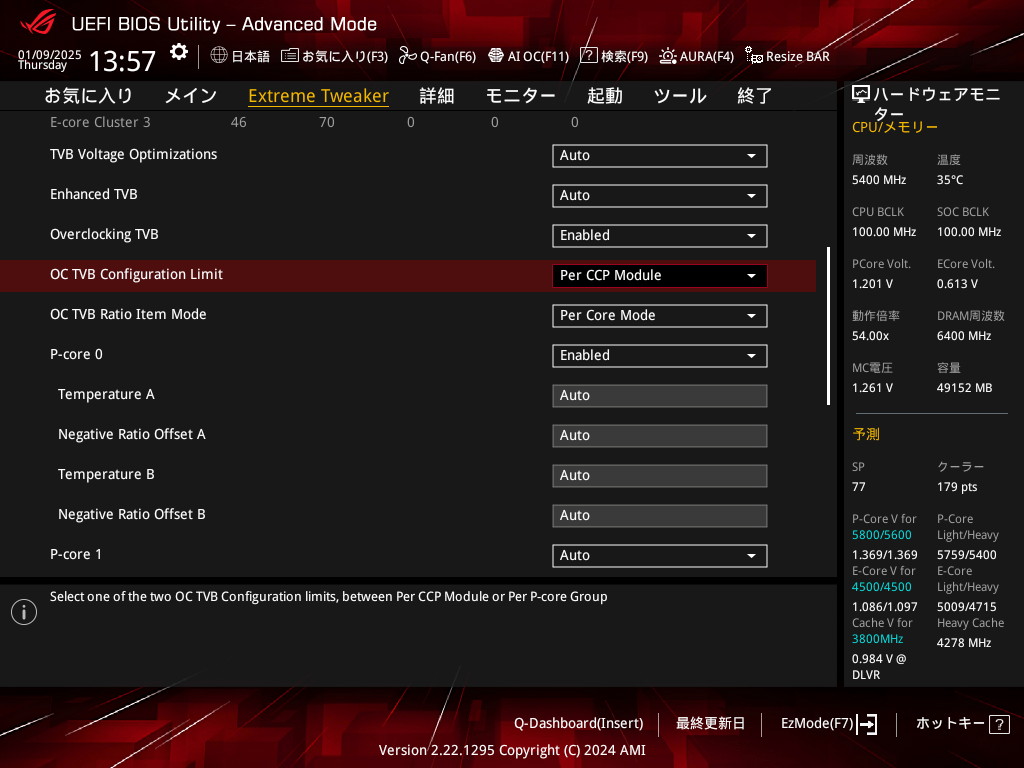Image resolution: width=1024 pixels, height=768 pixels.
Task: Expand the OC TVB Configuration Limit dropdown
Action: tap(659, 276)
